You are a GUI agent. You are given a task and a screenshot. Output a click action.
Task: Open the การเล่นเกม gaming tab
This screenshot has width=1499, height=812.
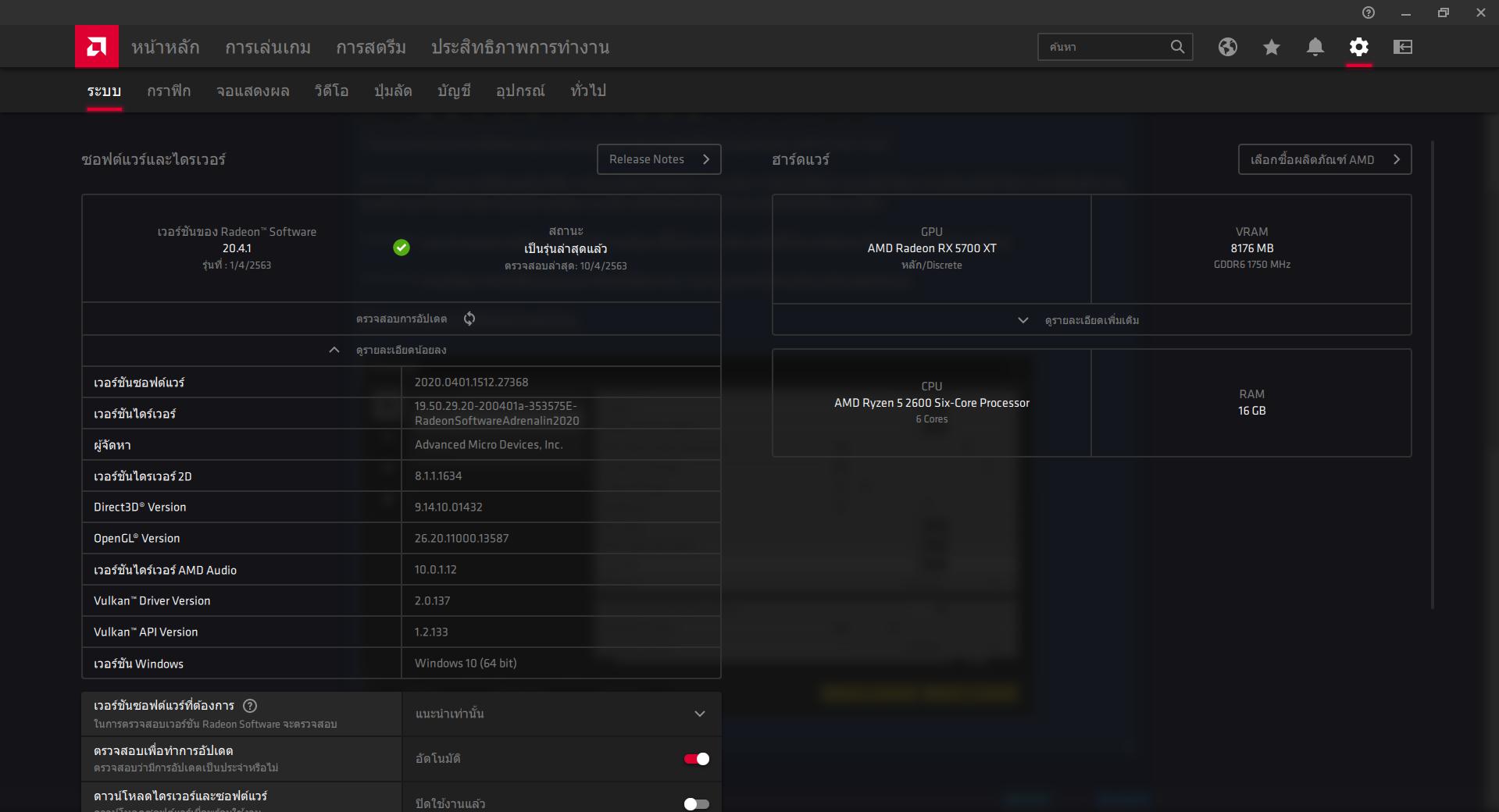268,47
